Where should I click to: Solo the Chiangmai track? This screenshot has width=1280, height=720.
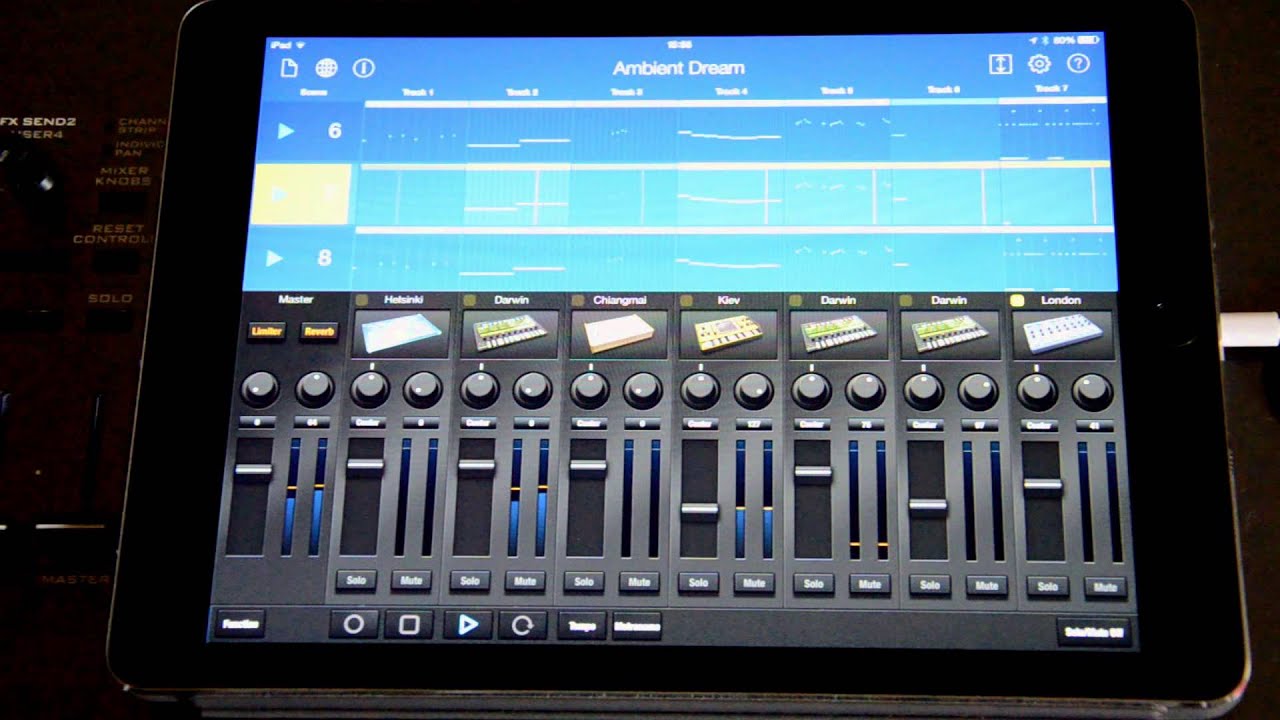584,581
